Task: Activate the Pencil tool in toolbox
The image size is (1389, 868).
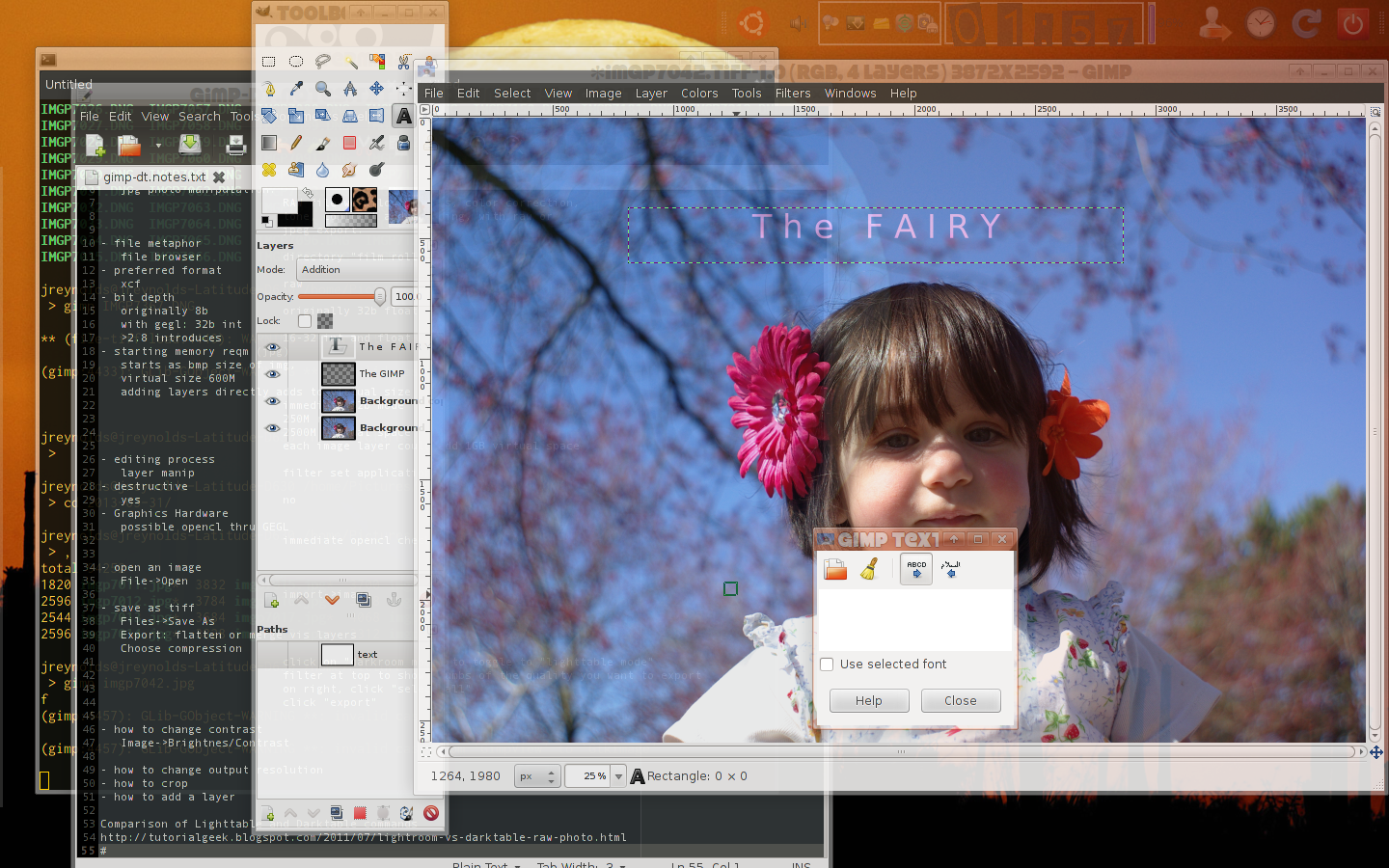Action: tap(296, 143)
